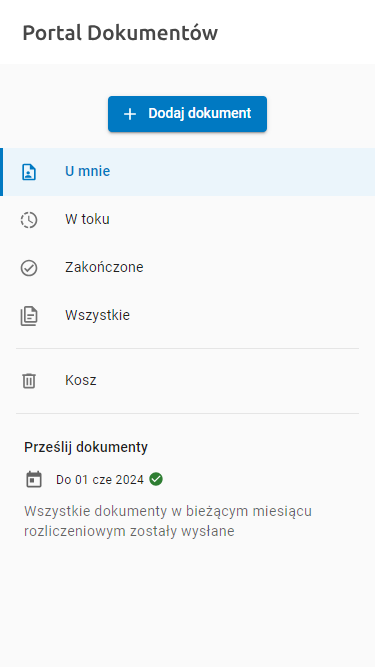The image size is (375, 667).
Task: Click the Portal Dokumentów title
Action: point(120,33)
